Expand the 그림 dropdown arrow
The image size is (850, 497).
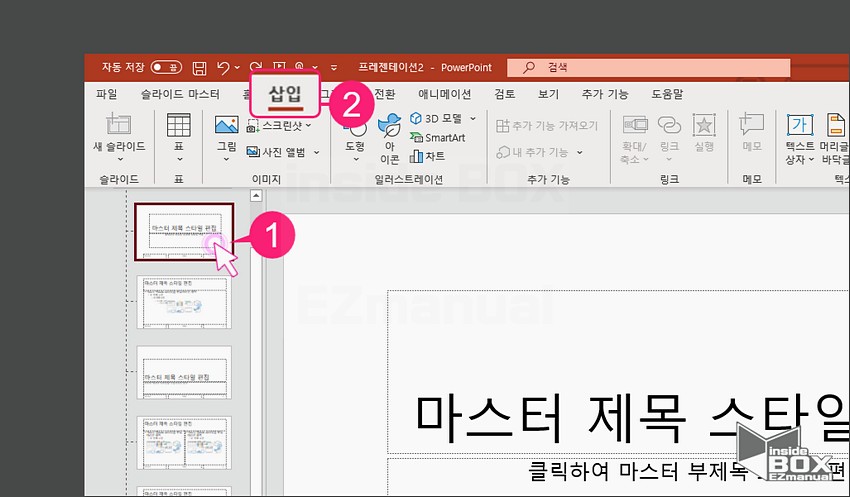(x=227, y=159)
